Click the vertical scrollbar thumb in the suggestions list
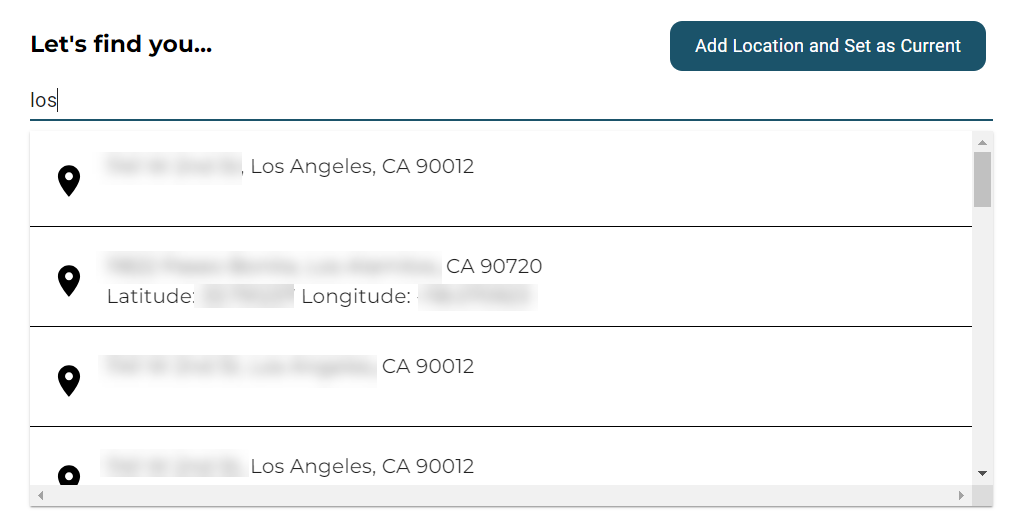 click(x=982, y=180)
